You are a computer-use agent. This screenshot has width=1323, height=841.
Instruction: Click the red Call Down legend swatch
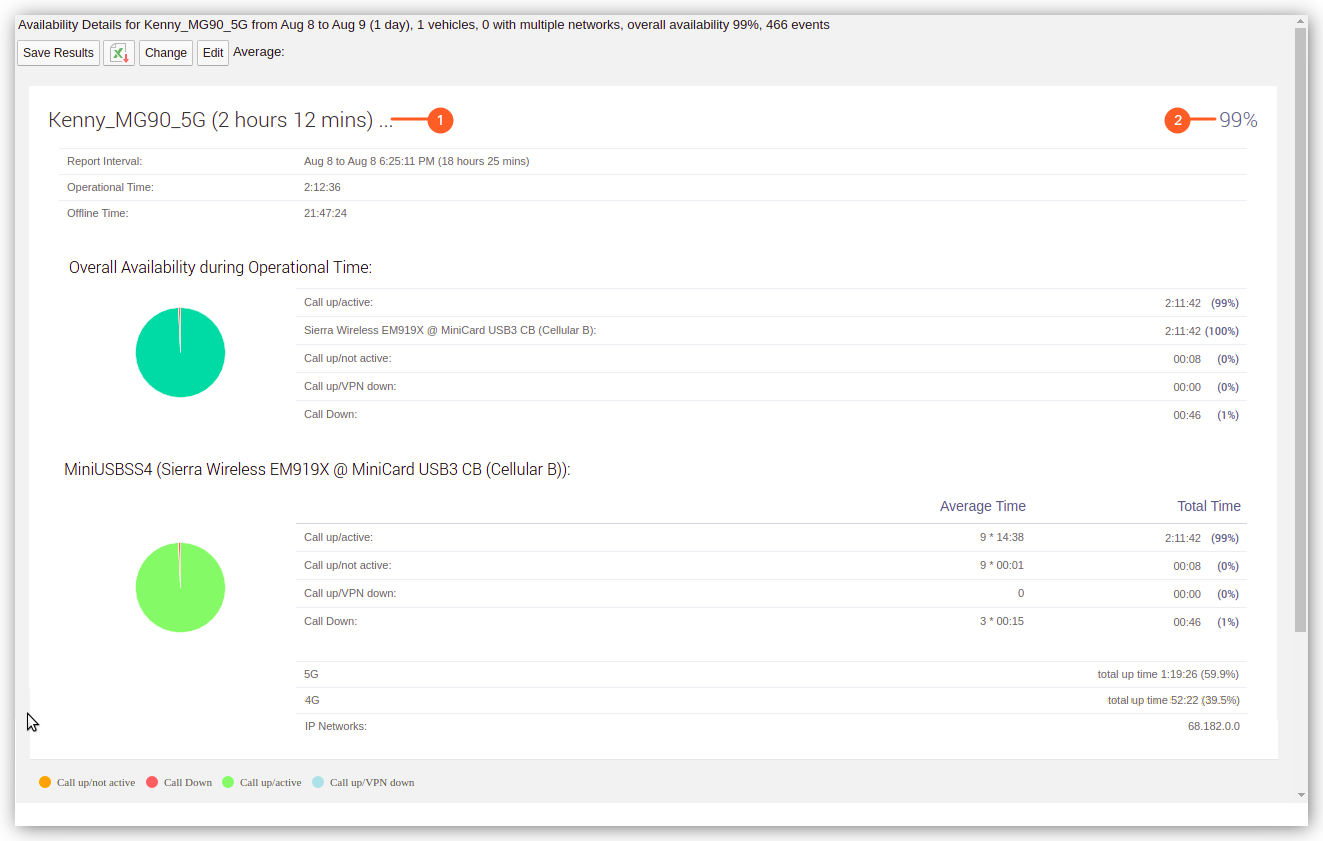(152, 782)
